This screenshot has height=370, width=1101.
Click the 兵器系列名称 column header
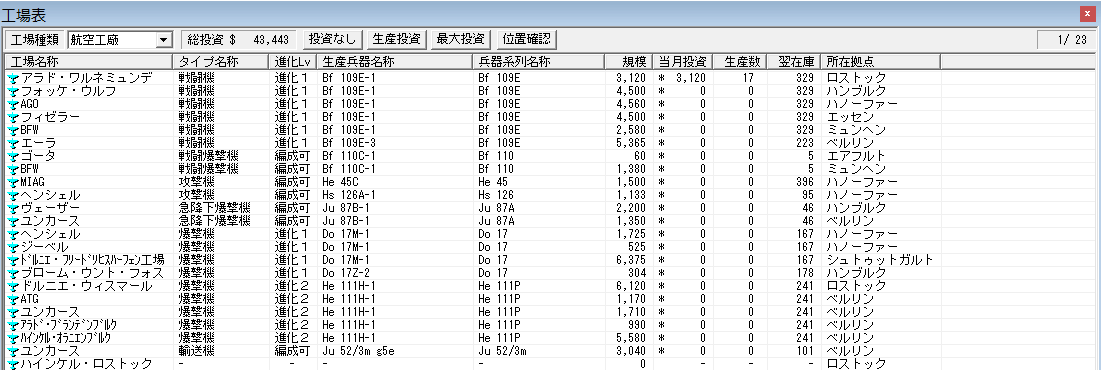[x=539, y=62]
